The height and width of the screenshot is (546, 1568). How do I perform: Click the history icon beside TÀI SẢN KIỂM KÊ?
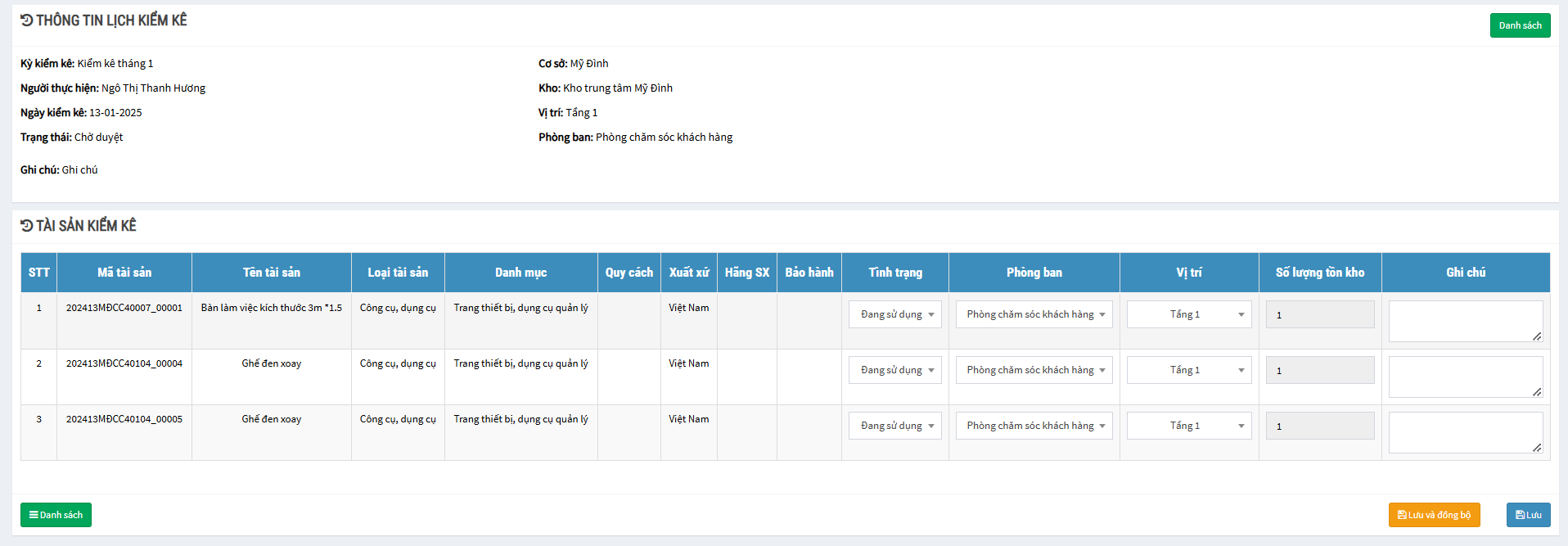(27, 226)
